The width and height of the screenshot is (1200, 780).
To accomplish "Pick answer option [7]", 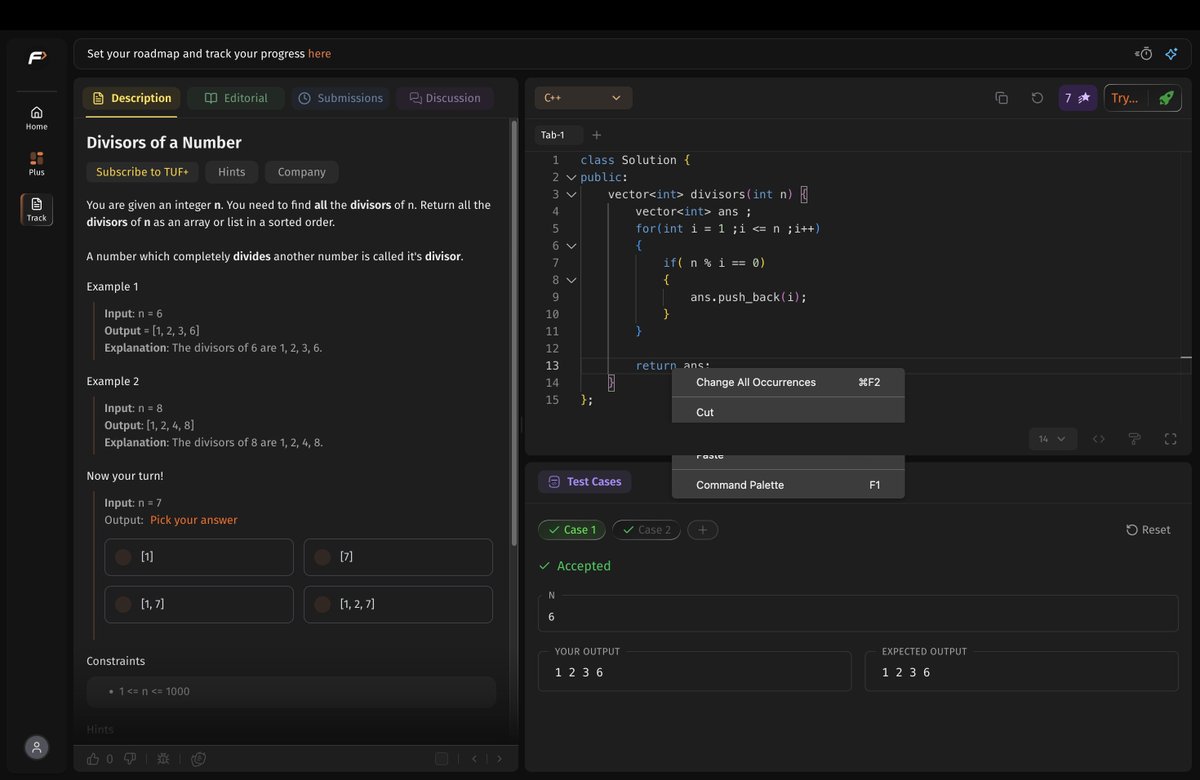I will pyautogui.click(x=398, y=557).
